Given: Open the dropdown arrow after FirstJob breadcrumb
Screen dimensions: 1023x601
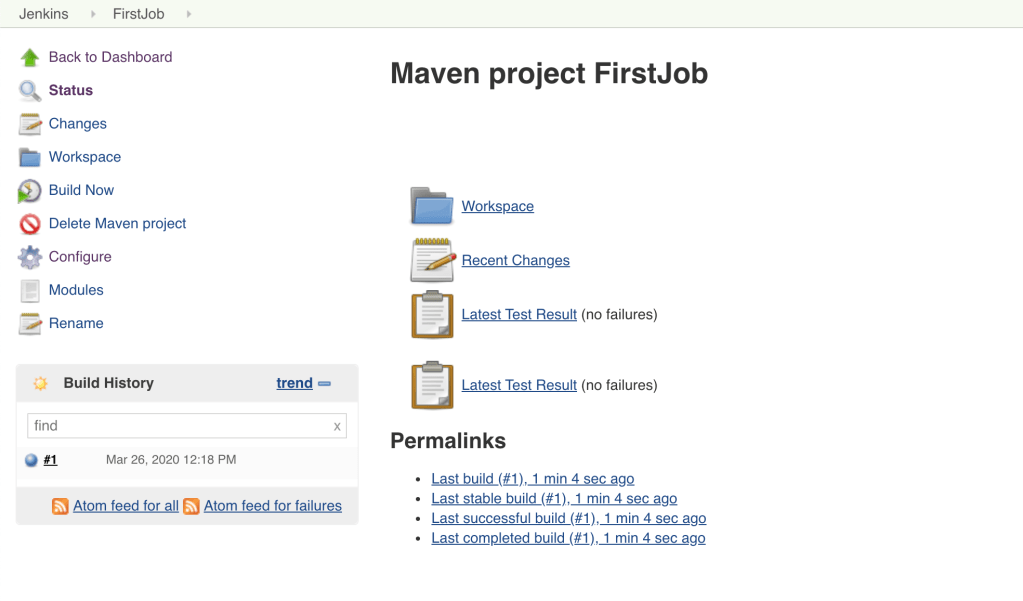Looking at the screenshot, I should [x=188, y=14].
